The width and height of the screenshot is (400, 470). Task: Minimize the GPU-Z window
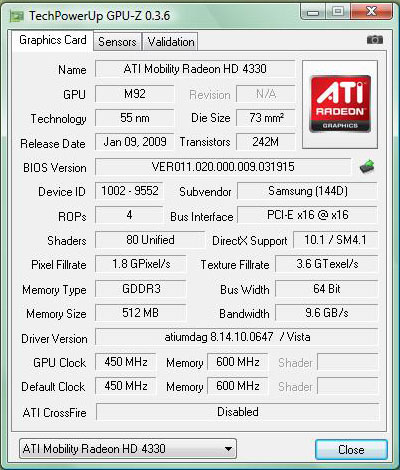tap(313, 12)
